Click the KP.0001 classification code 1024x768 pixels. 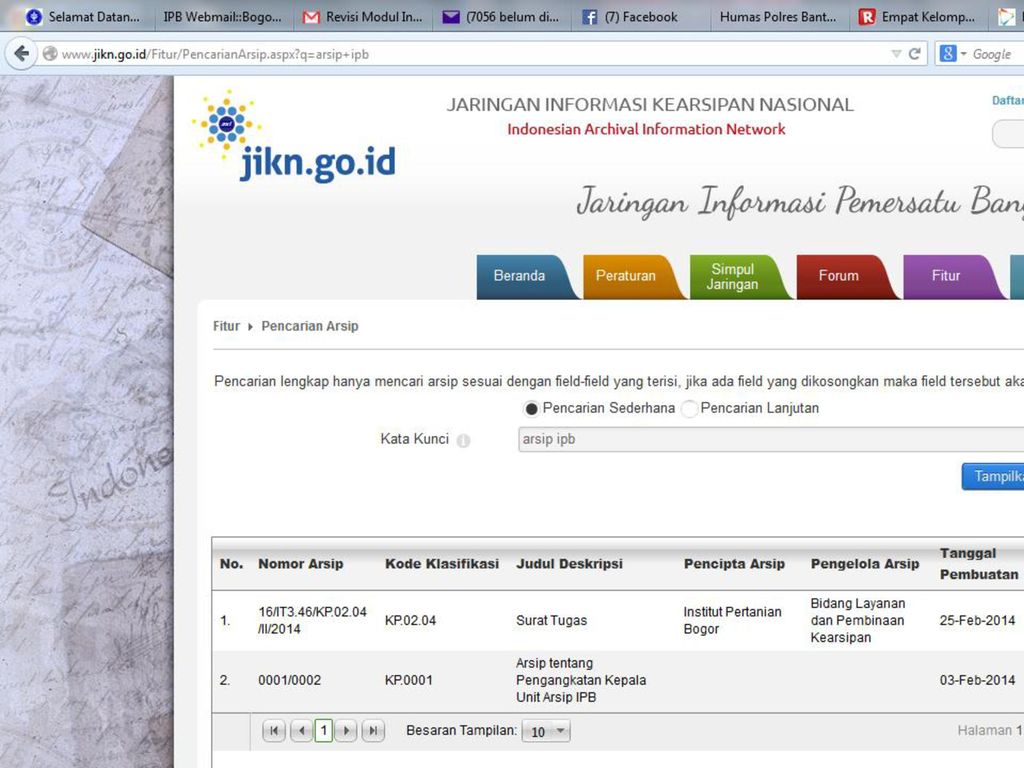point(408,680)
